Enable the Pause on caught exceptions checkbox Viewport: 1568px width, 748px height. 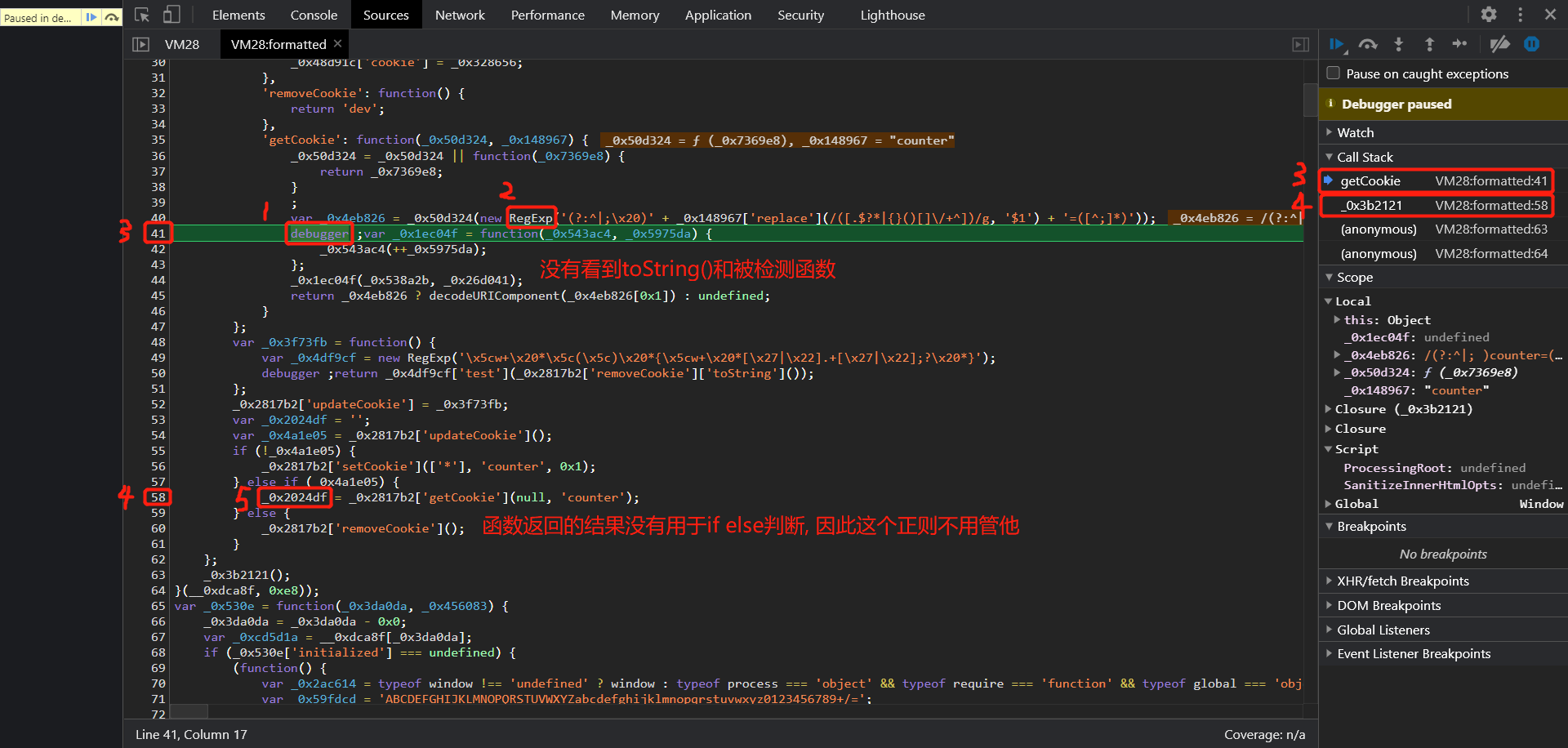click(x=1333, y=73)
